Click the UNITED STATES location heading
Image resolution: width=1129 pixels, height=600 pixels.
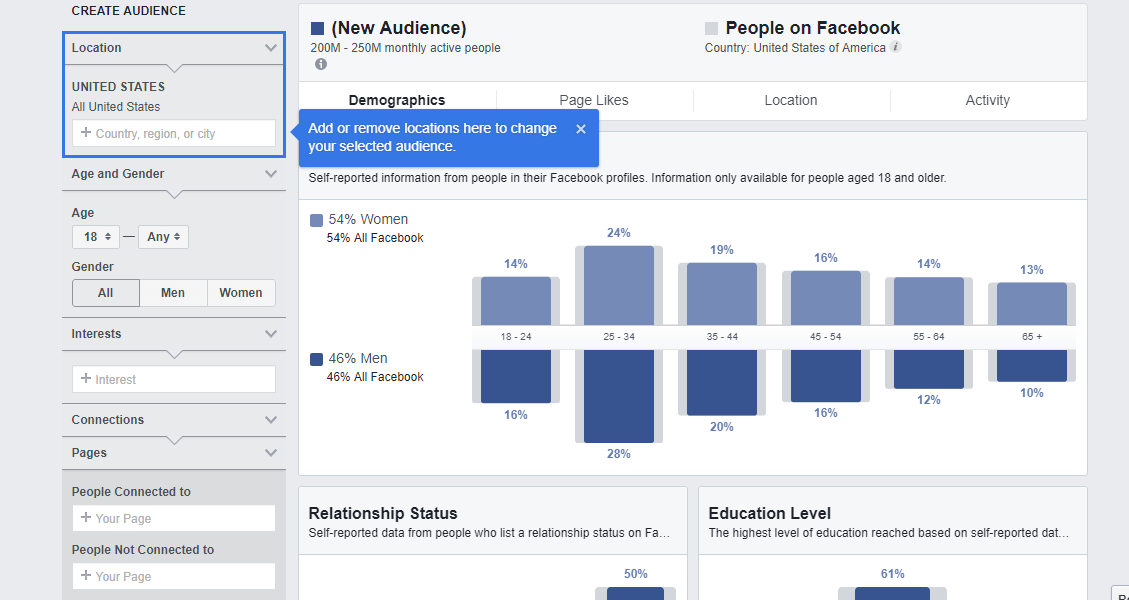(118, 86)
